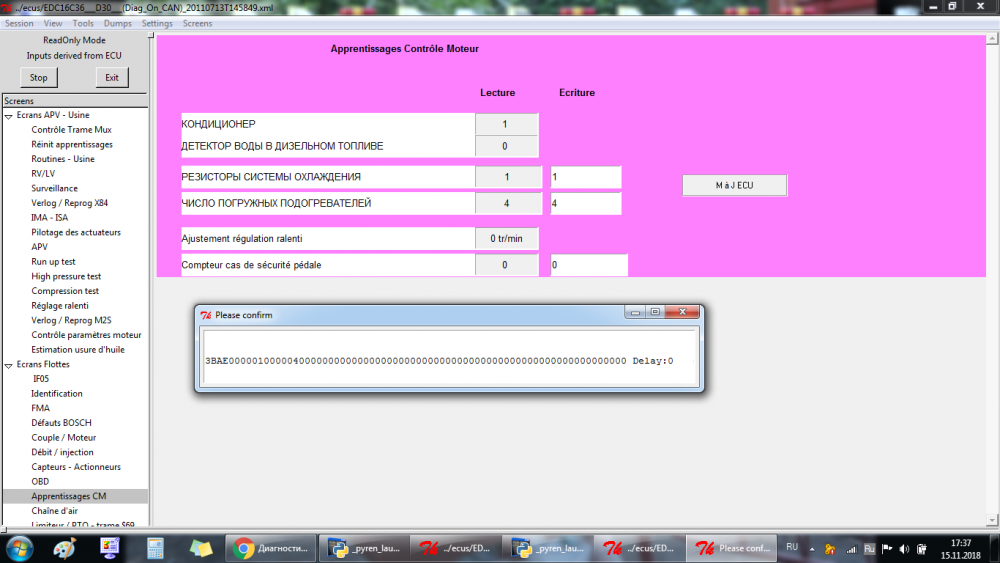
Task: Click the RU language indicator in tray
Action: [x=791, y=548]
